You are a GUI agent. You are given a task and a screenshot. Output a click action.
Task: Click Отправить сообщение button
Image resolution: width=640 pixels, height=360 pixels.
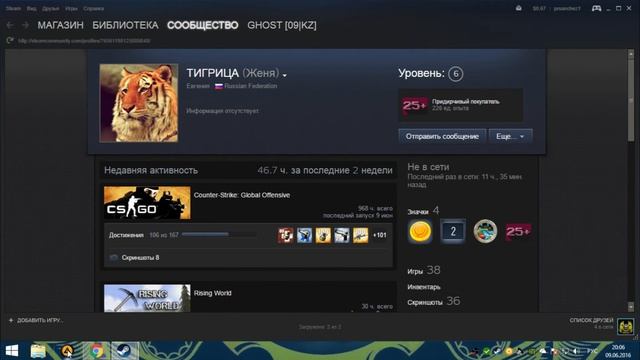coord(442,136)
